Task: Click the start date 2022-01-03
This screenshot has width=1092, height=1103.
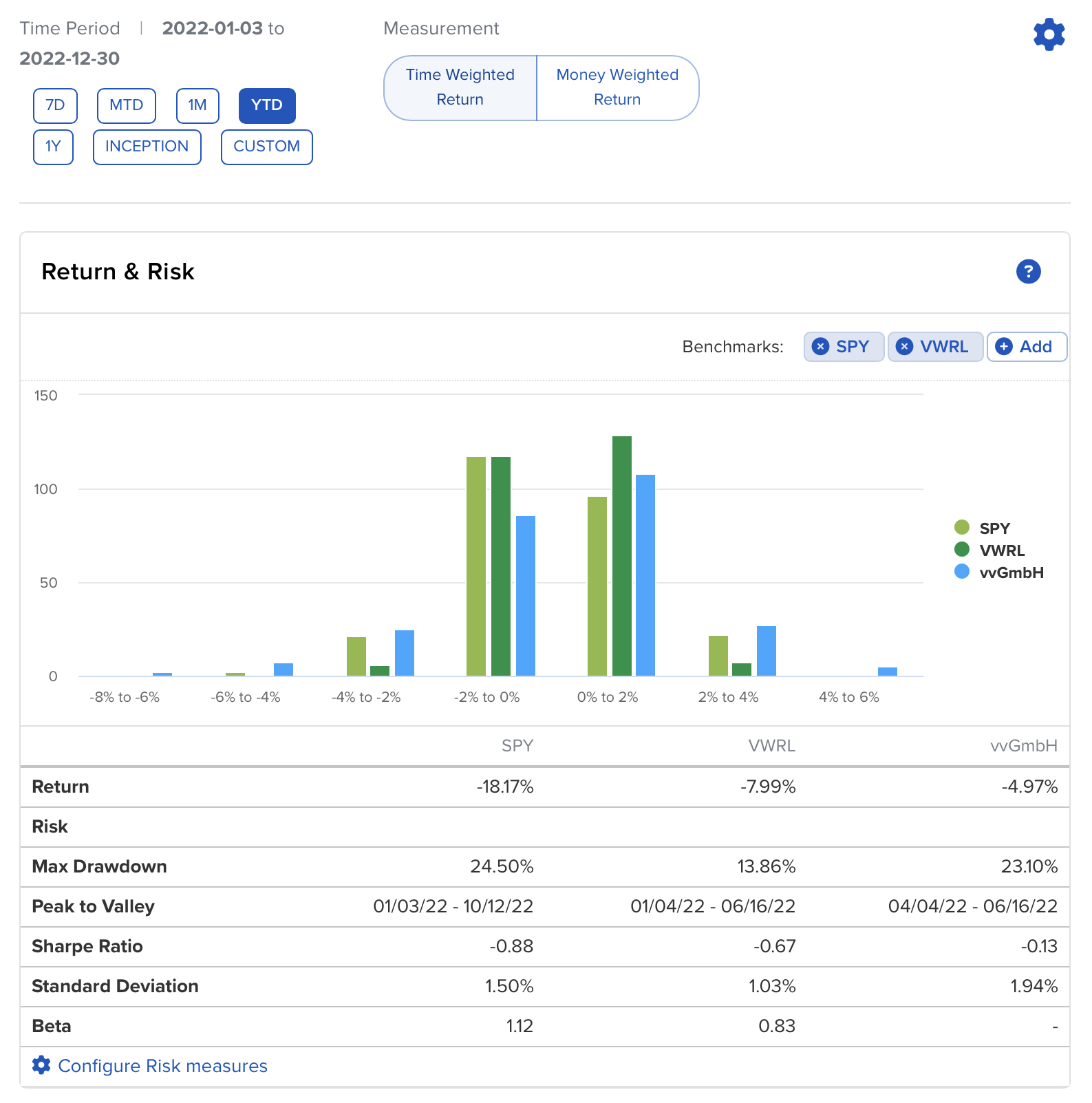Action: click(213, 28)
